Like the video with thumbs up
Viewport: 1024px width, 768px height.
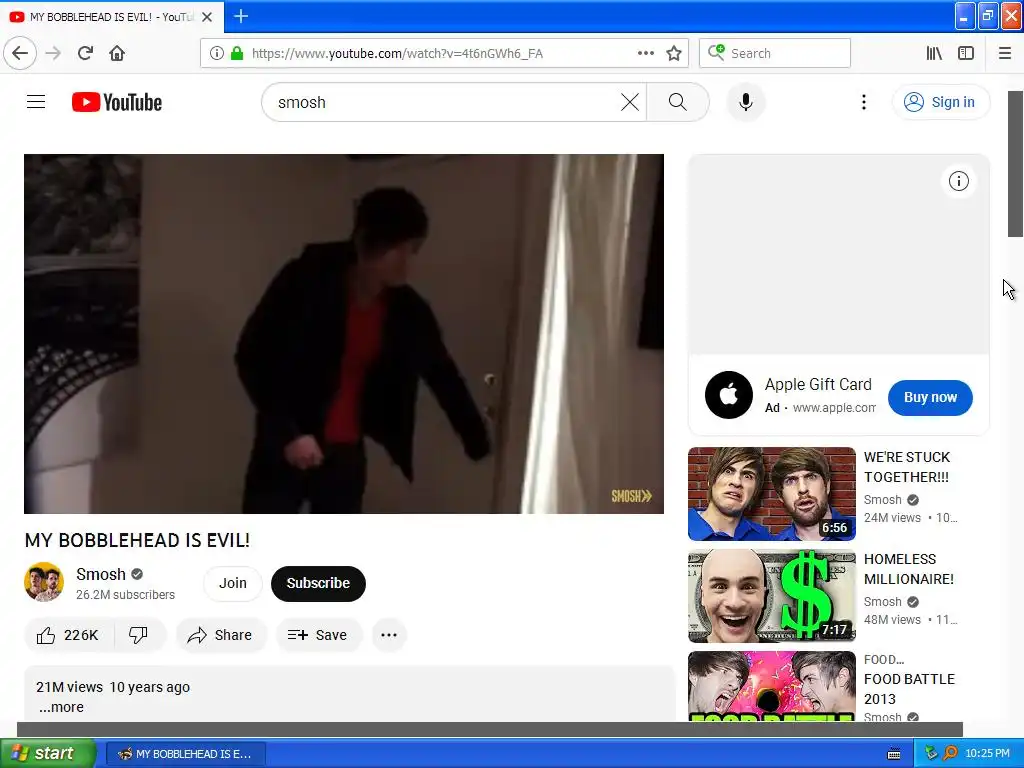pyautogui.click(x=69, y=635)
